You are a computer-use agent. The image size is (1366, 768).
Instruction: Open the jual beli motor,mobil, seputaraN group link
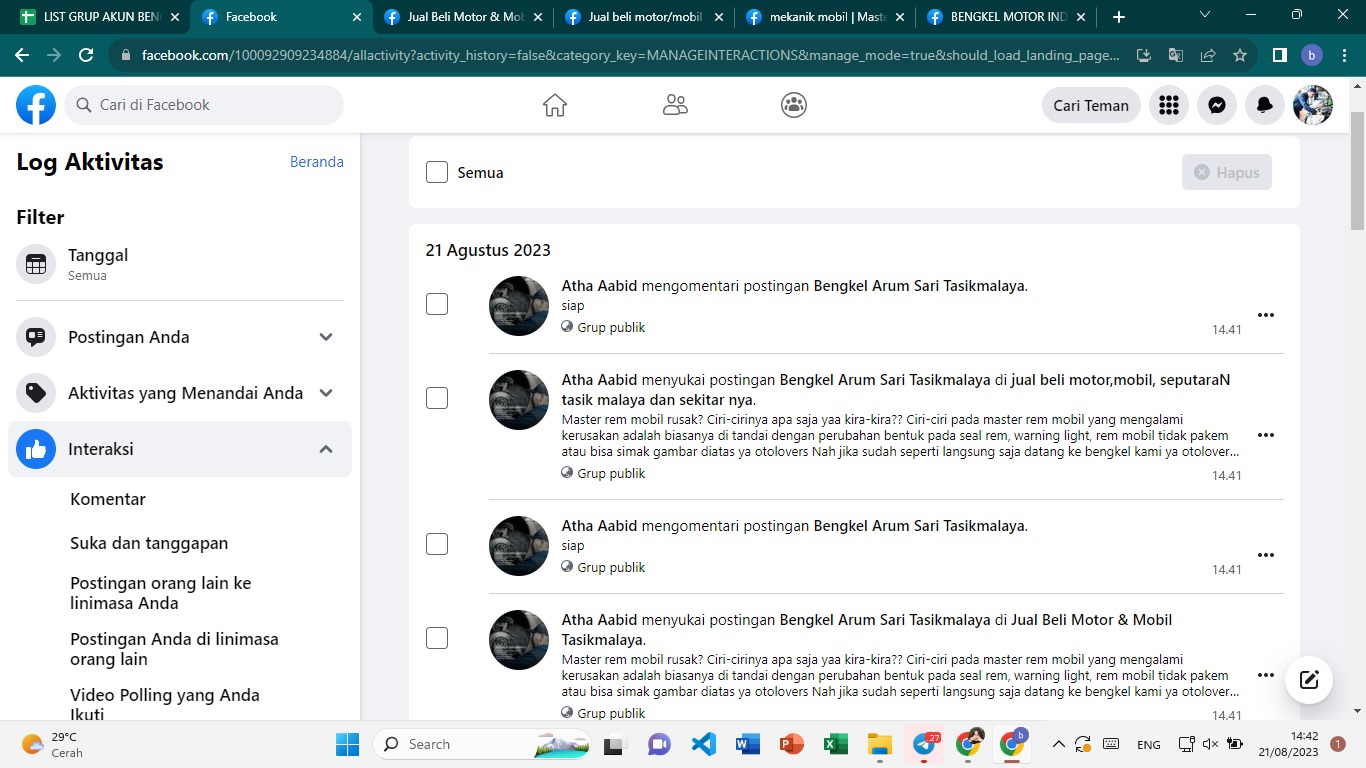[896, 390]
